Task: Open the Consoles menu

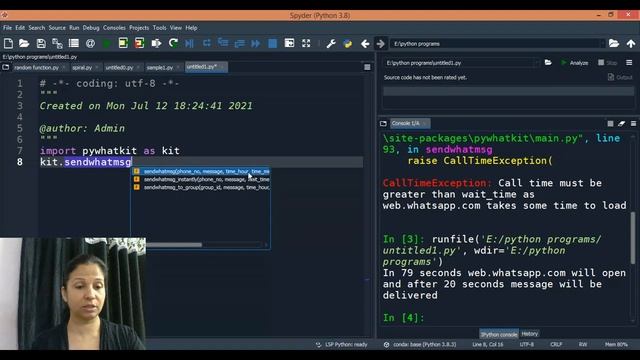Action: [x=114, y=28]
